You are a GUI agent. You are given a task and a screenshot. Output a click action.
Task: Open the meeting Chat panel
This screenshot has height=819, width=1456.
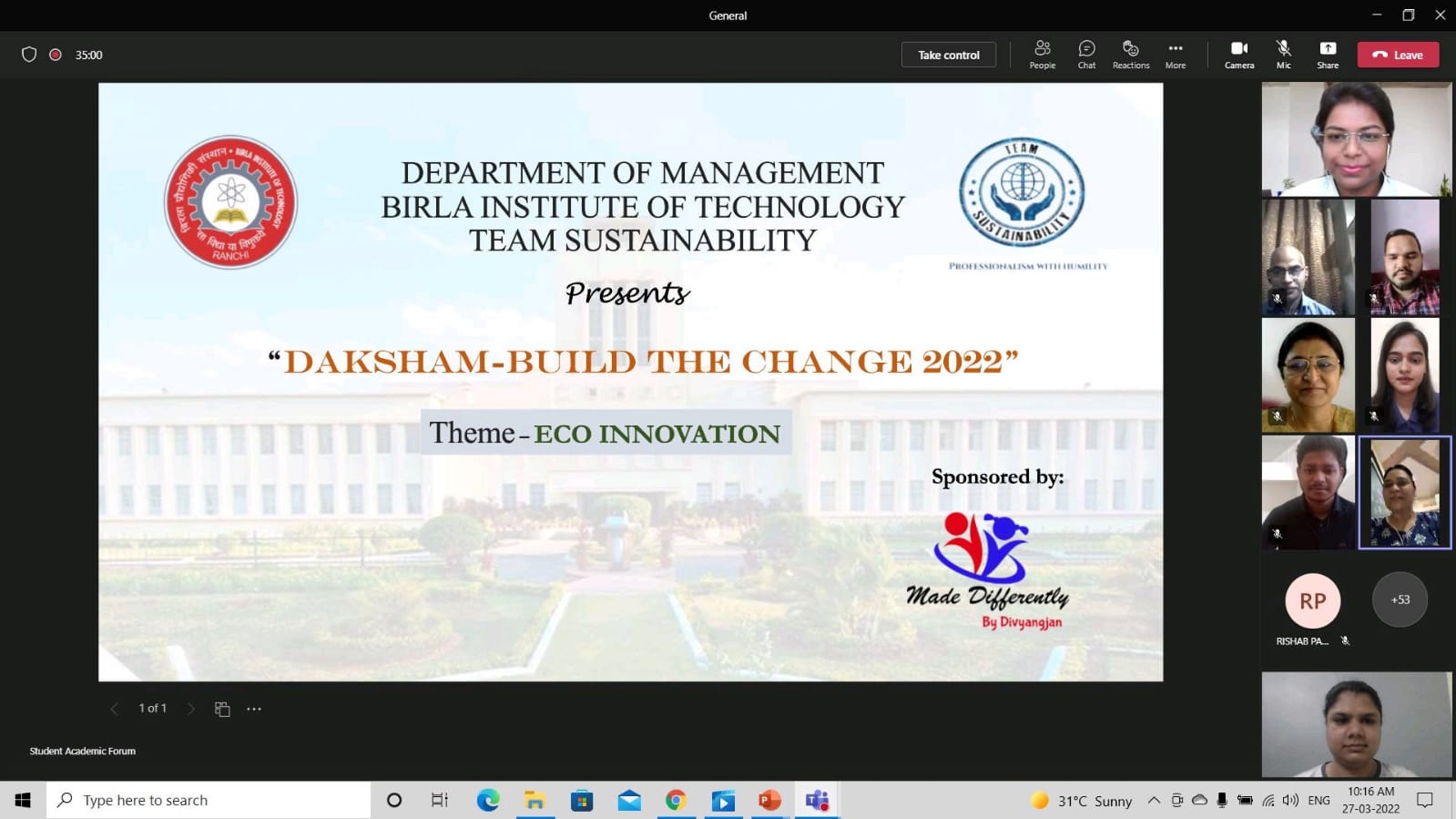[x=1086, y=54]
